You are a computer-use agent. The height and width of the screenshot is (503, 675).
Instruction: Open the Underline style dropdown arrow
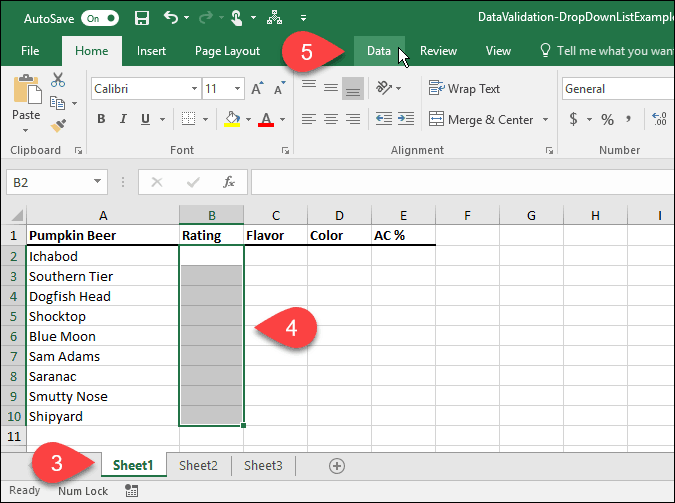tap(162, 119)
